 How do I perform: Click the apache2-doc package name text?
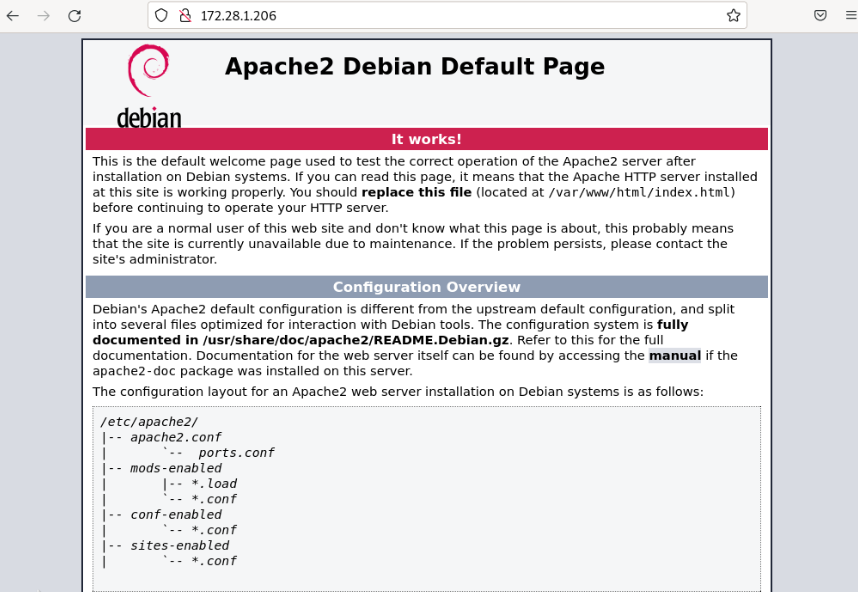coord(134,371)
